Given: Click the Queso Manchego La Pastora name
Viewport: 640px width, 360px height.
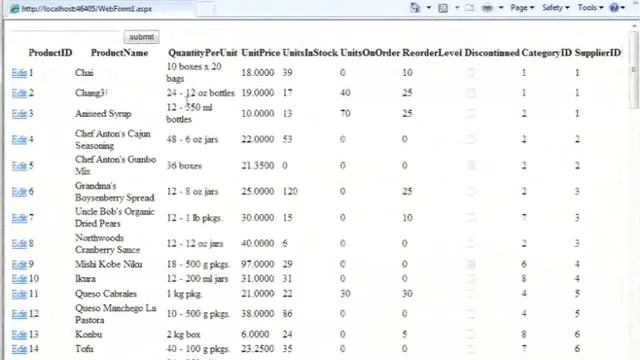Looking at the screenshot, I should pyautogui.click(x=116, y=314).
